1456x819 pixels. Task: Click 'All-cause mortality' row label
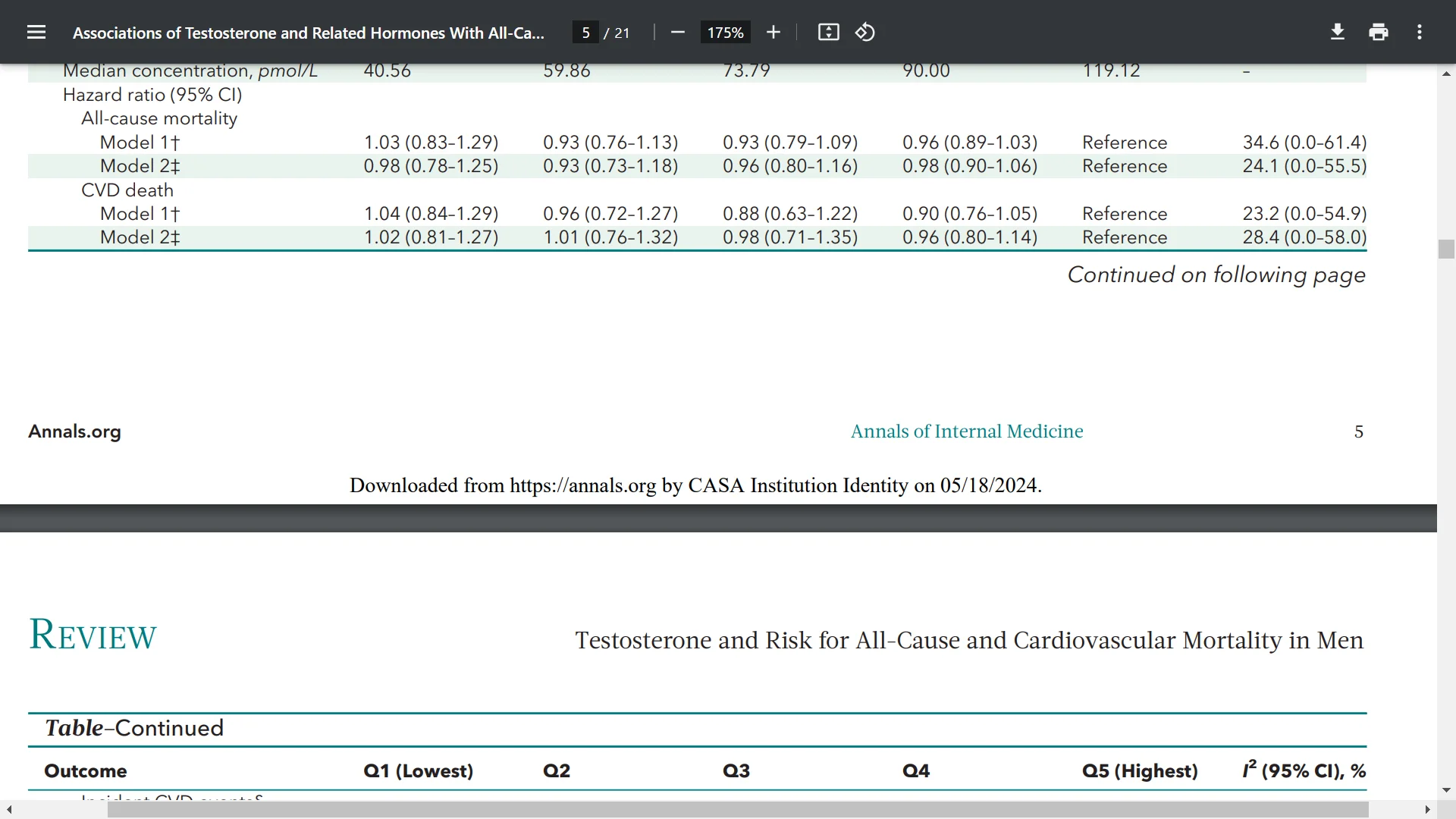click(x=159, y=119)
